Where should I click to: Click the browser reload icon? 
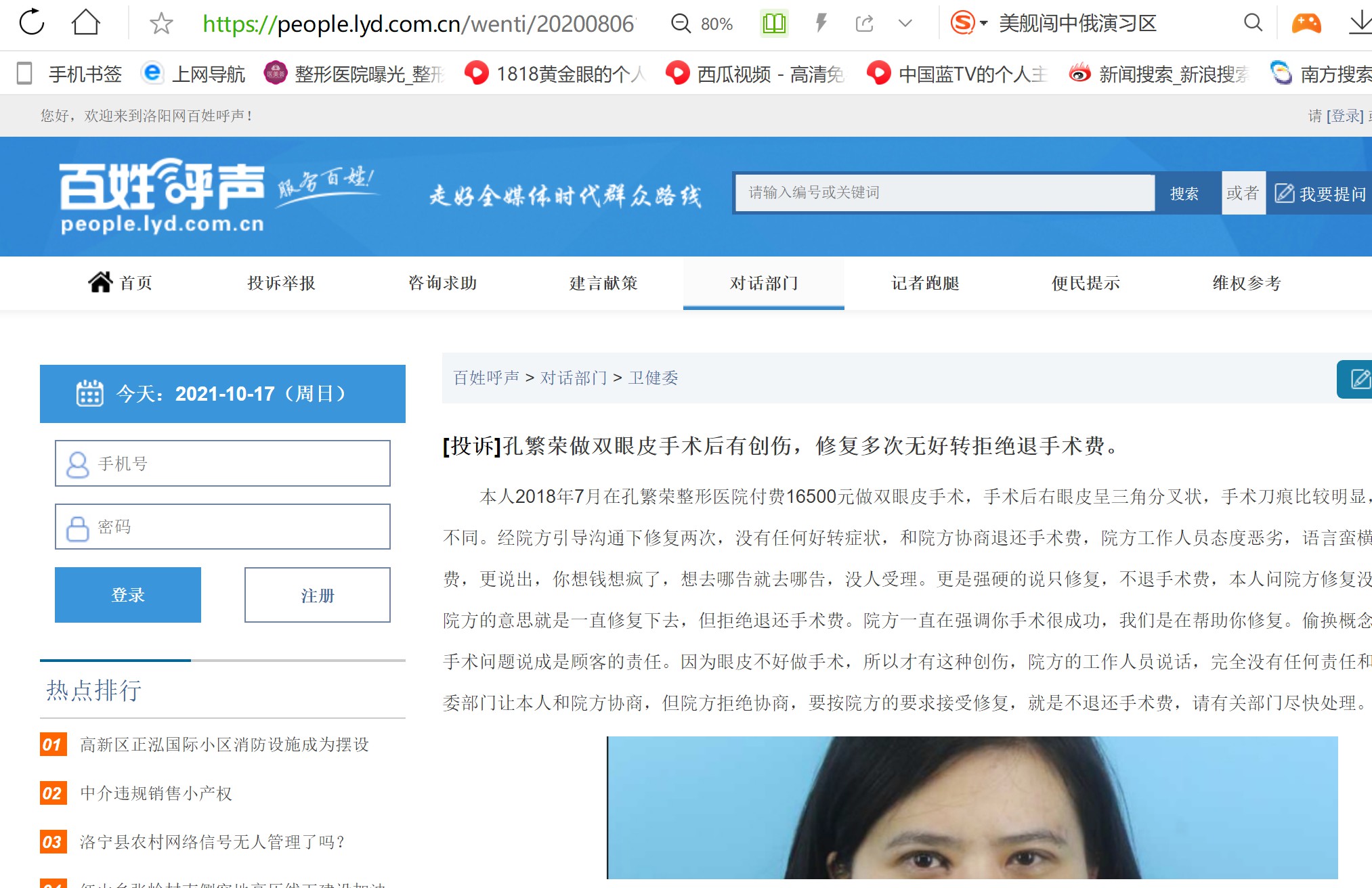click(31, 22)
